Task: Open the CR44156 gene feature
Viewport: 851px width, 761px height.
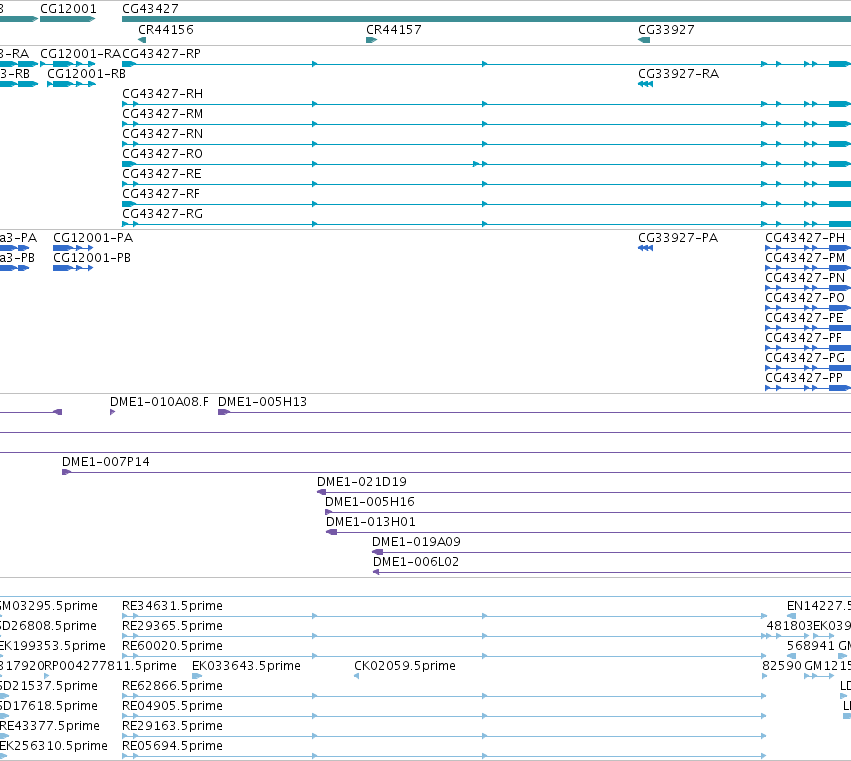Action: [x=166, y=30]
